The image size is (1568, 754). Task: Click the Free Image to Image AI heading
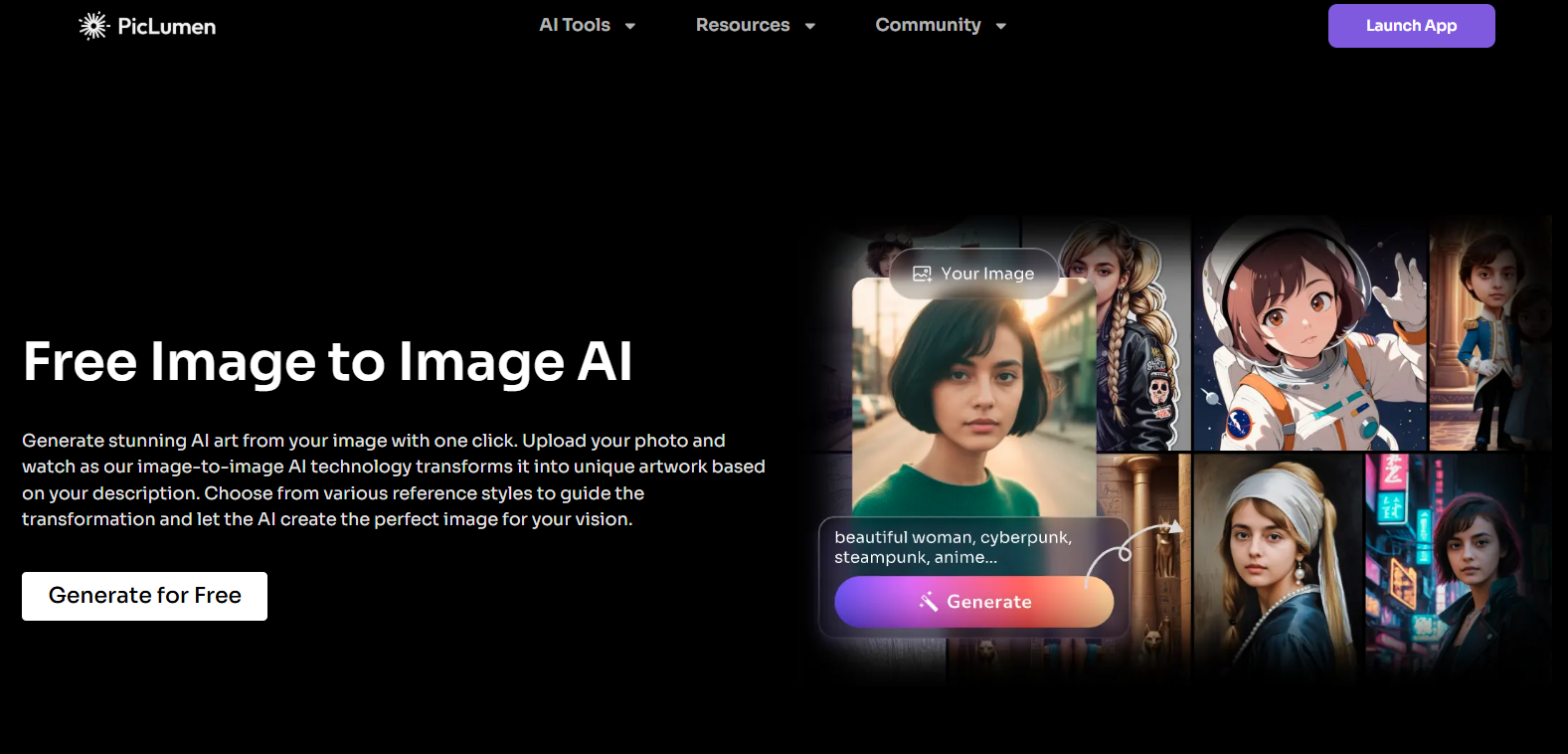click(x=327, y=361)
